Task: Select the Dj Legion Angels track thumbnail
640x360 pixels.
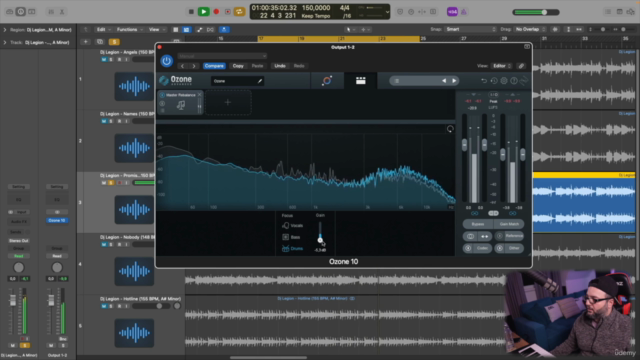Action: point(134,86)
